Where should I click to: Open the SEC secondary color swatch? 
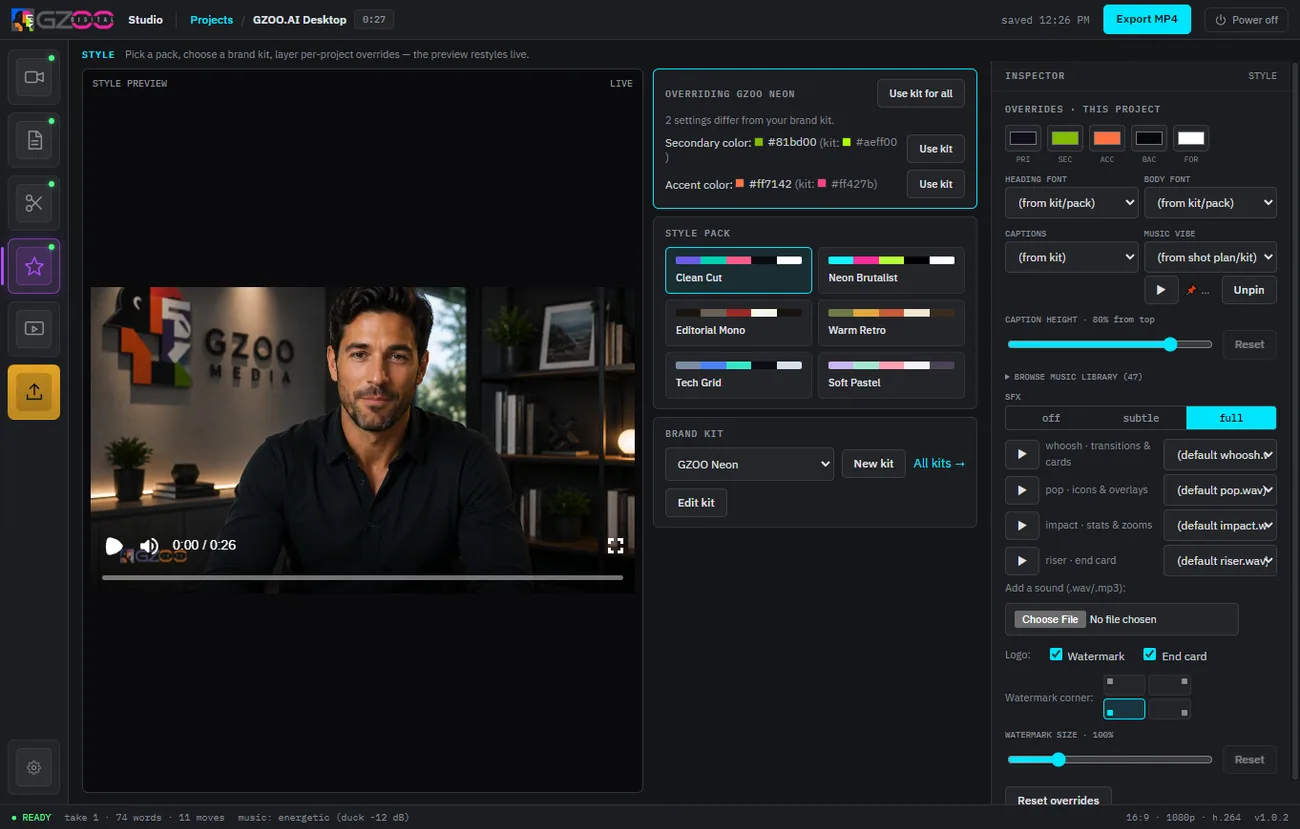coord(1065,138)
